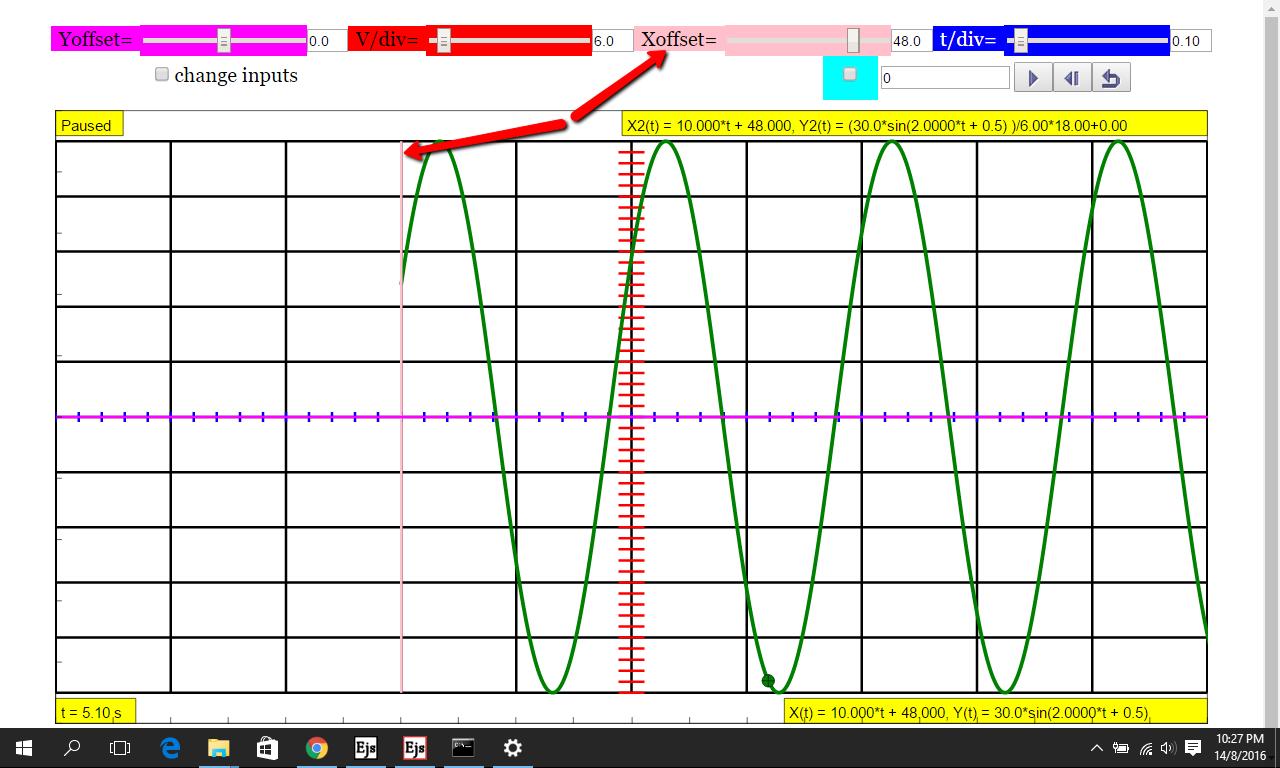This screenshot has height=768, width=1280.
Task: Adjust the t/div slider handle
Action: [x=1020, y=40]
